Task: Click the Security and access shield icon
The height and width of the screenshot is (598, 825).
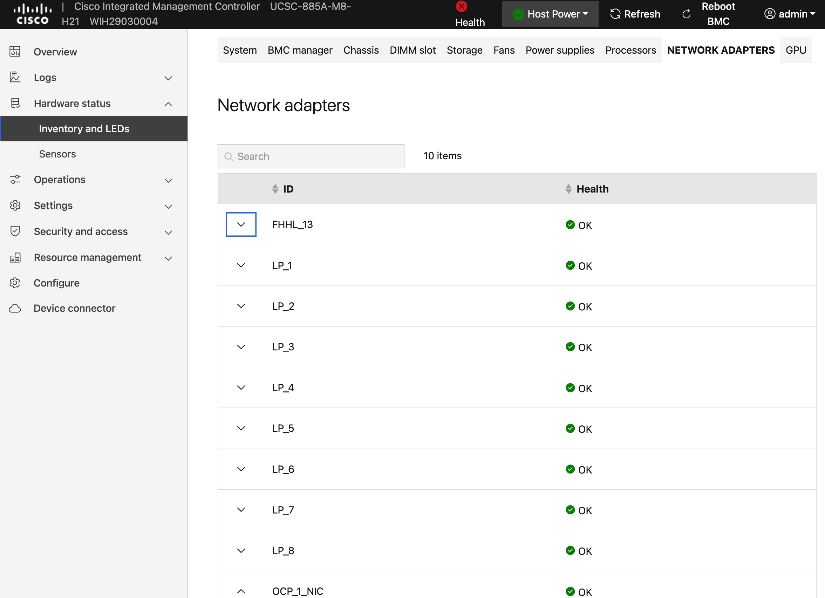Action: tap(15, 232)
